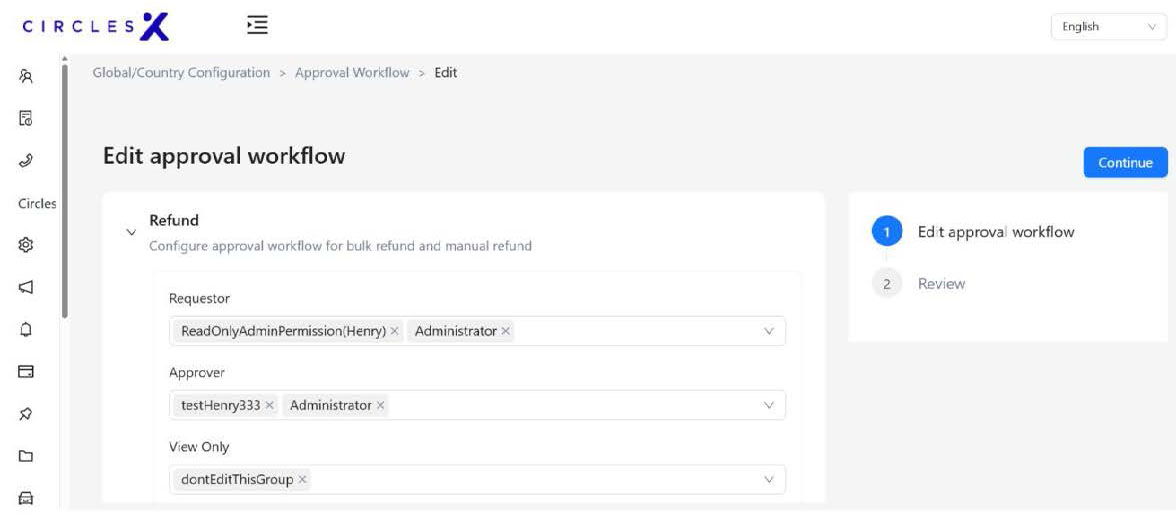Image resolution: width=1176 pixels, height=516 pixels.
Task: Click the Global/Country Configuration breadcrumb
Action: coord(181,73)
